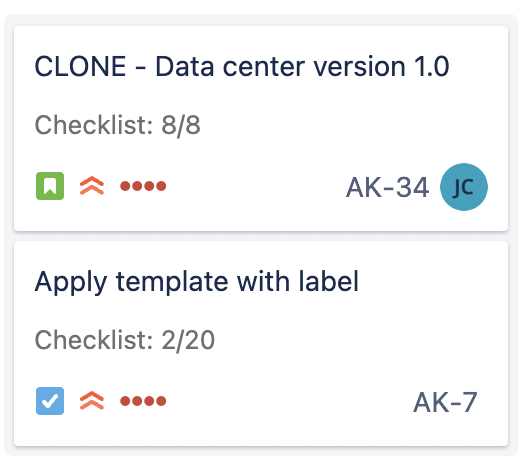Click the word CLONE in the first card title
Screen dimensions: 520x473
pos(80,66)
